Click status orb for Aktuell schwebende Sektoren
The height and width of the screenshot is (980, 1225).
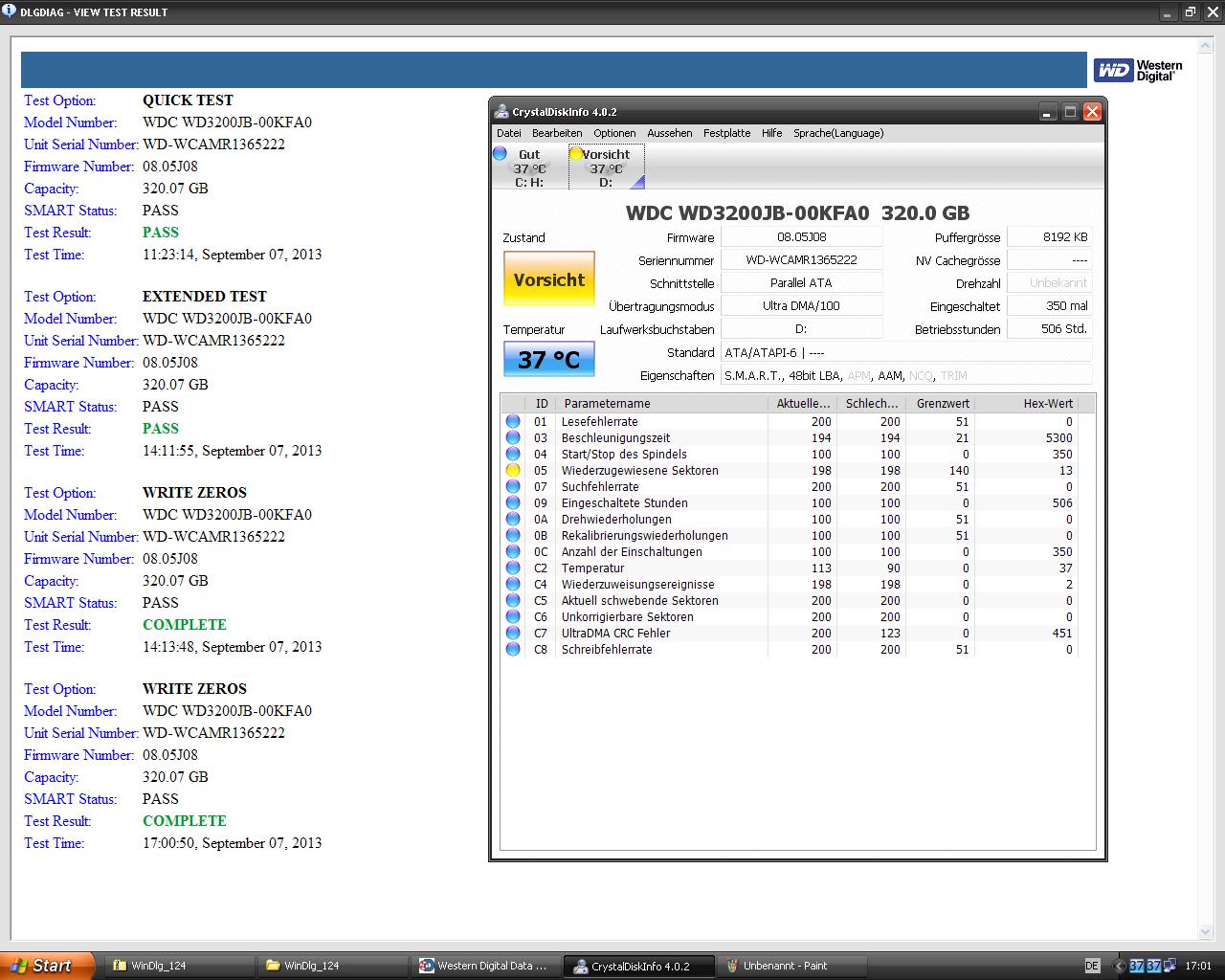pos(513,600)
